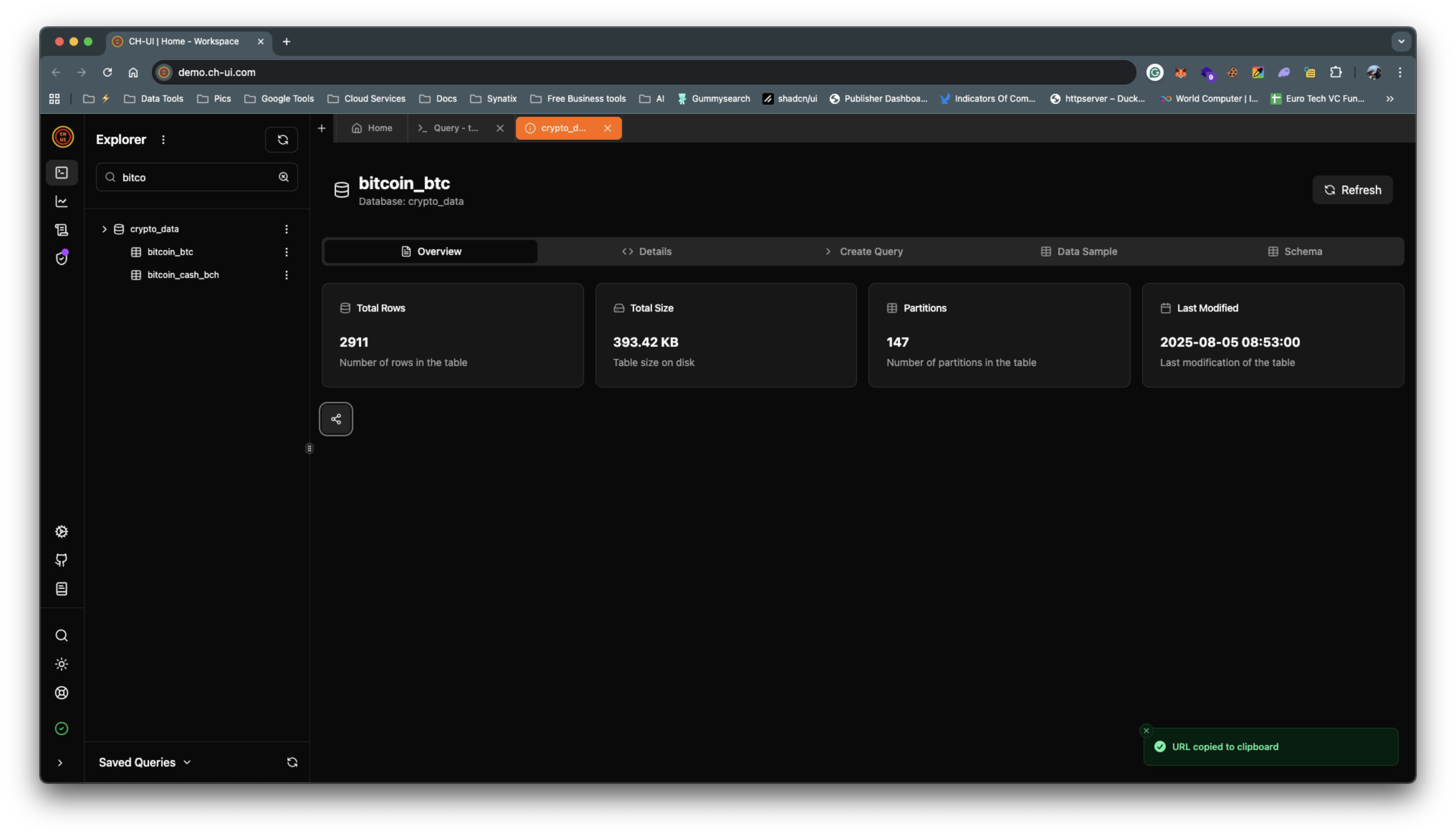Click the Refresh button for bitcoin_btc

tap(1352, 190)
